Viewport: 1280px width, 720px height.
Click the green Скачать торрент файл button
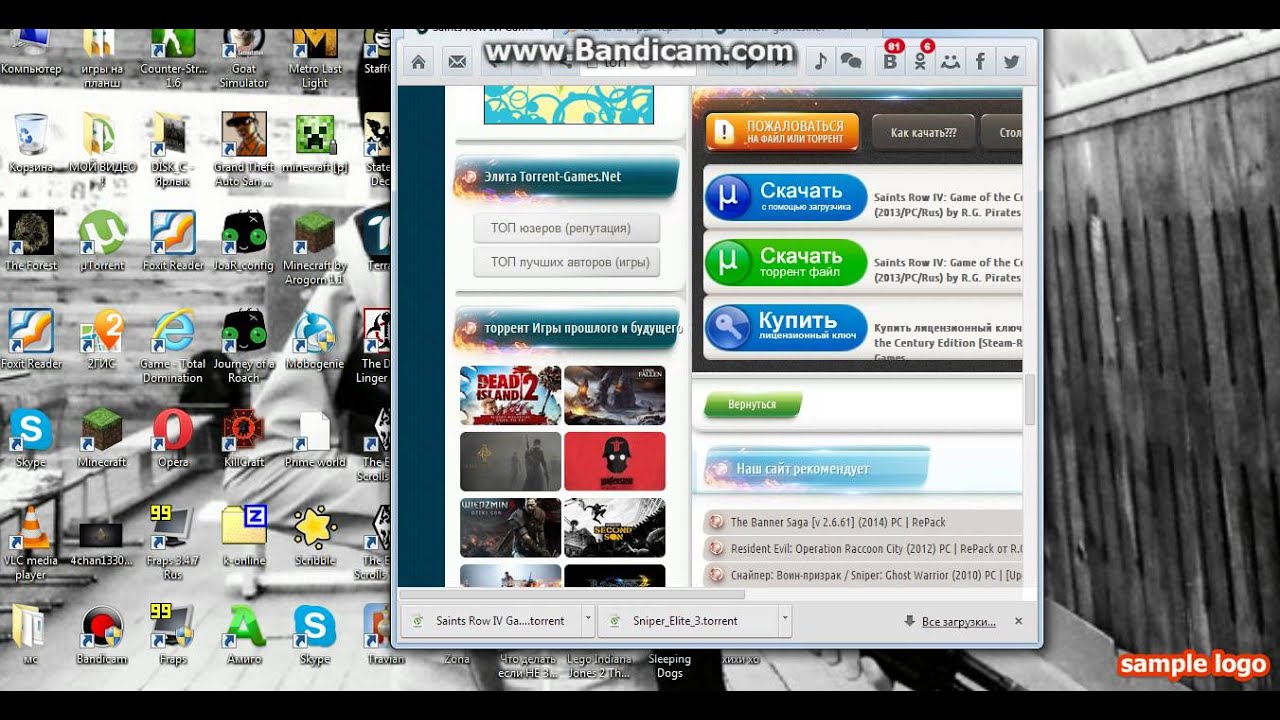(x=786, y=262)
